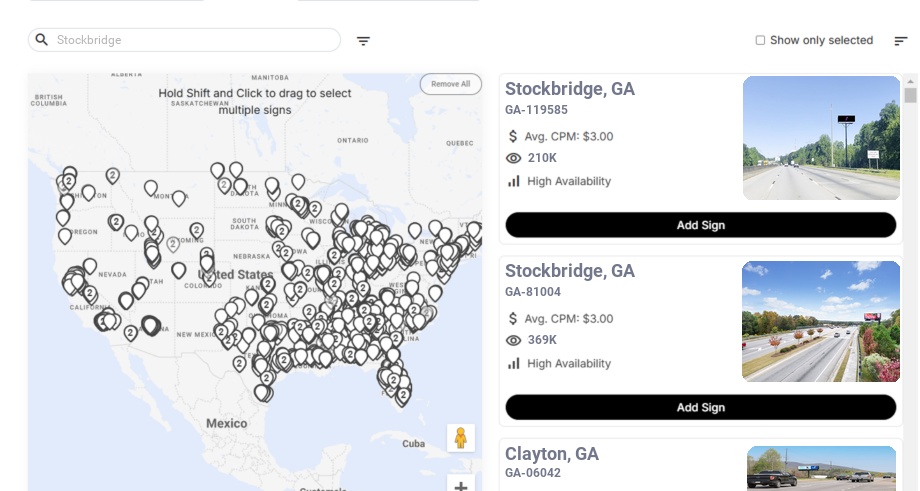The width and height of the screenshot is (920, 491).
Task: Open the filter options icon
Action: click(x=364, y=41)
